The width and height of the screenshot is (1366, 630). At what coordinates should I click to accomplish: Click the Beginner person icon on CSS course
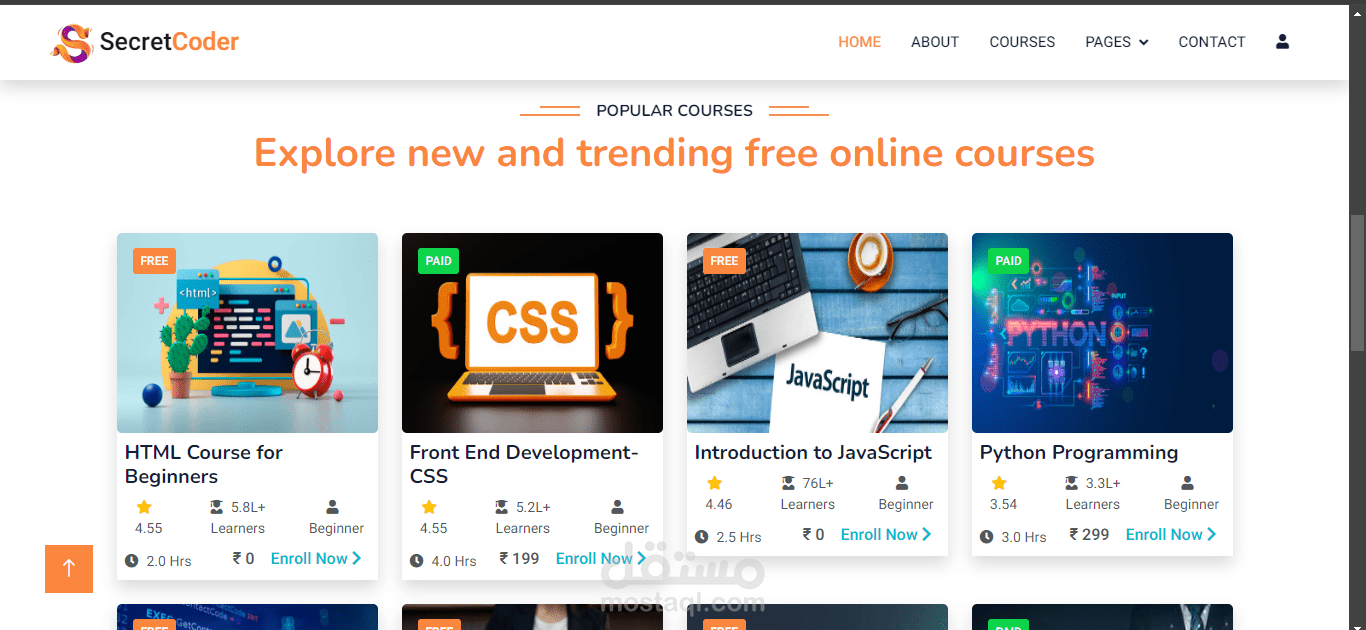tap(617, 507)
